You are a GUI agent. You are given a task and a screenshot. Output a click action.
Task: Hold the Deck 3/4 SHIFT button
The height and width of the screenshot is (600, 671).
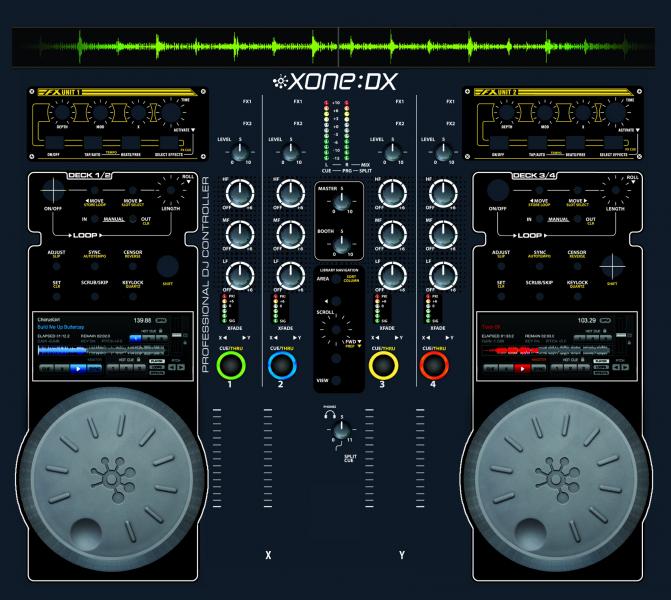coord(612,266)
